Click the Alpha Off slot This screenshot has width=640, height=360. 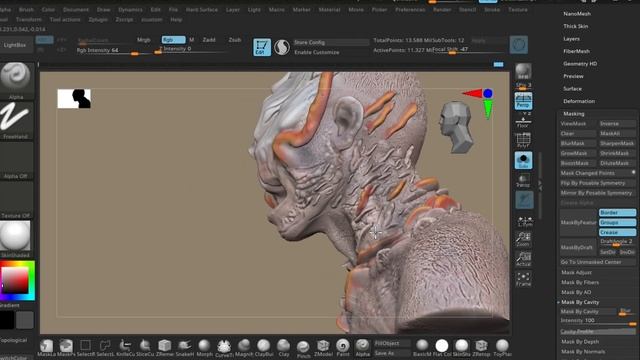(16, 160)
